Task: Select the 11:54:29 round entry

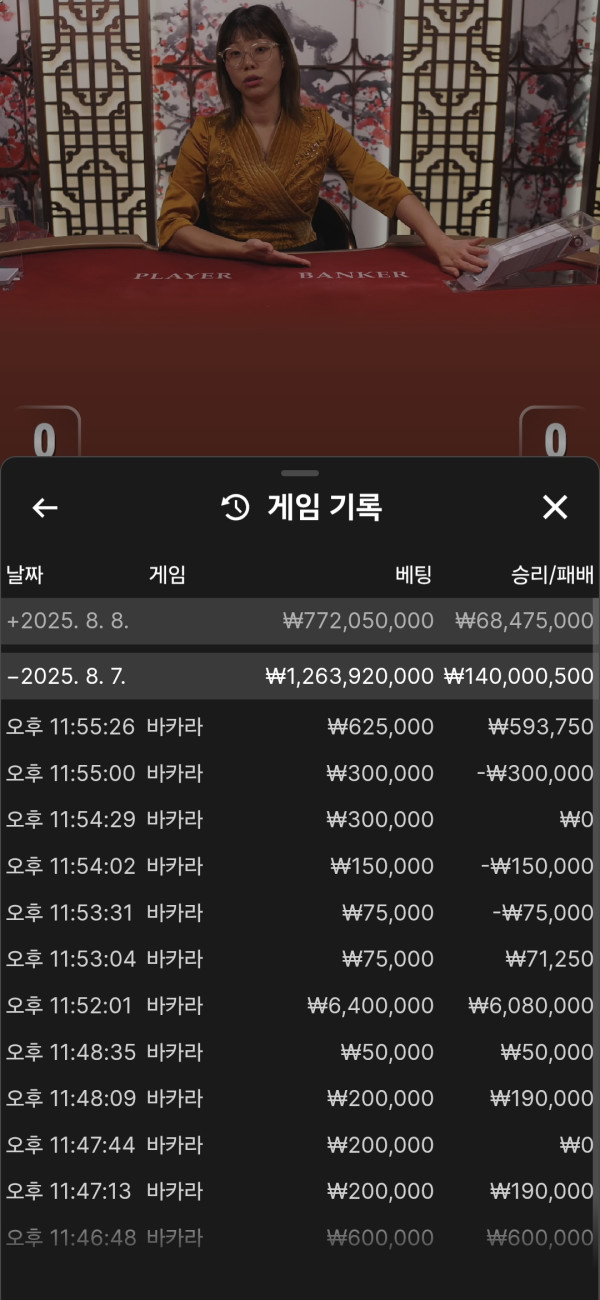Action: pos(300,820)
